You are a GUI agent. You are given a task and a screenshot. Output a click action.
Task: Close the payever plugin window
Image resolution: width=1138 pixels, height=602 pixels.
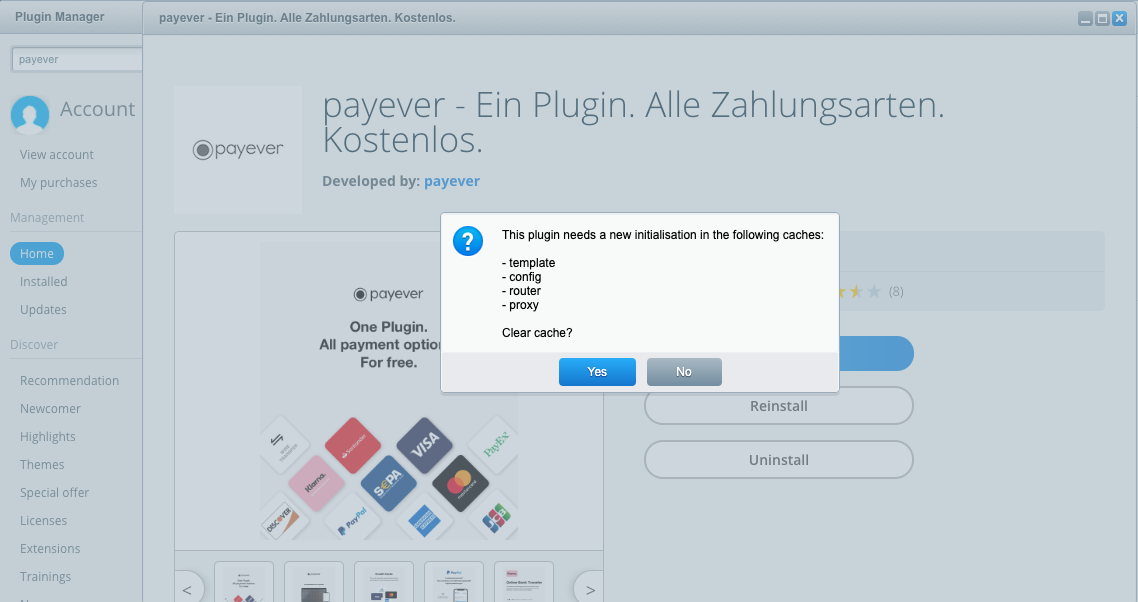point(1119,19)
